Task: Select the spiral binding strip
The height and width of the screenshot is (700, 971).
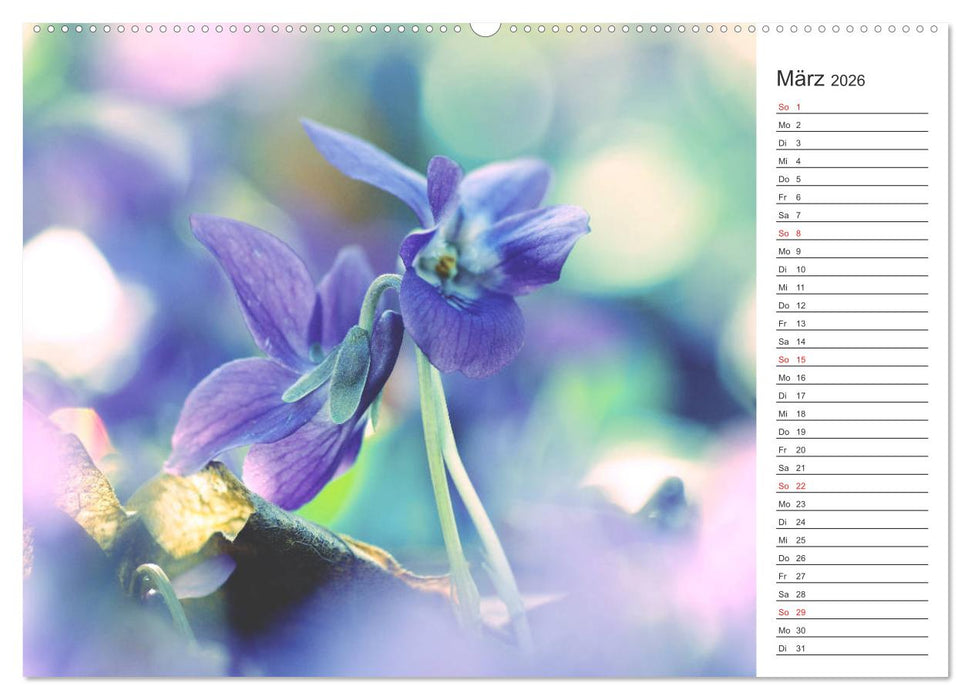Action: pos(300,31)
